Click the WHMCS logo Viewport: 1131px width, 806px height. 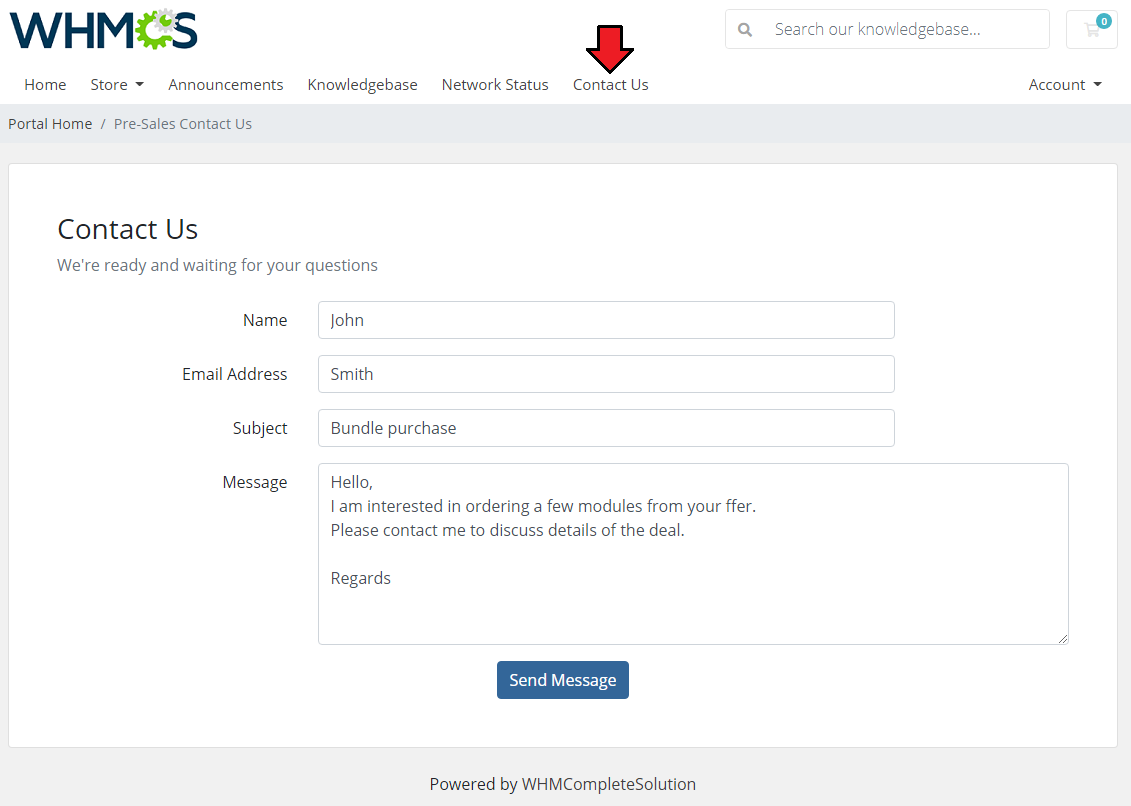(103, 30)
